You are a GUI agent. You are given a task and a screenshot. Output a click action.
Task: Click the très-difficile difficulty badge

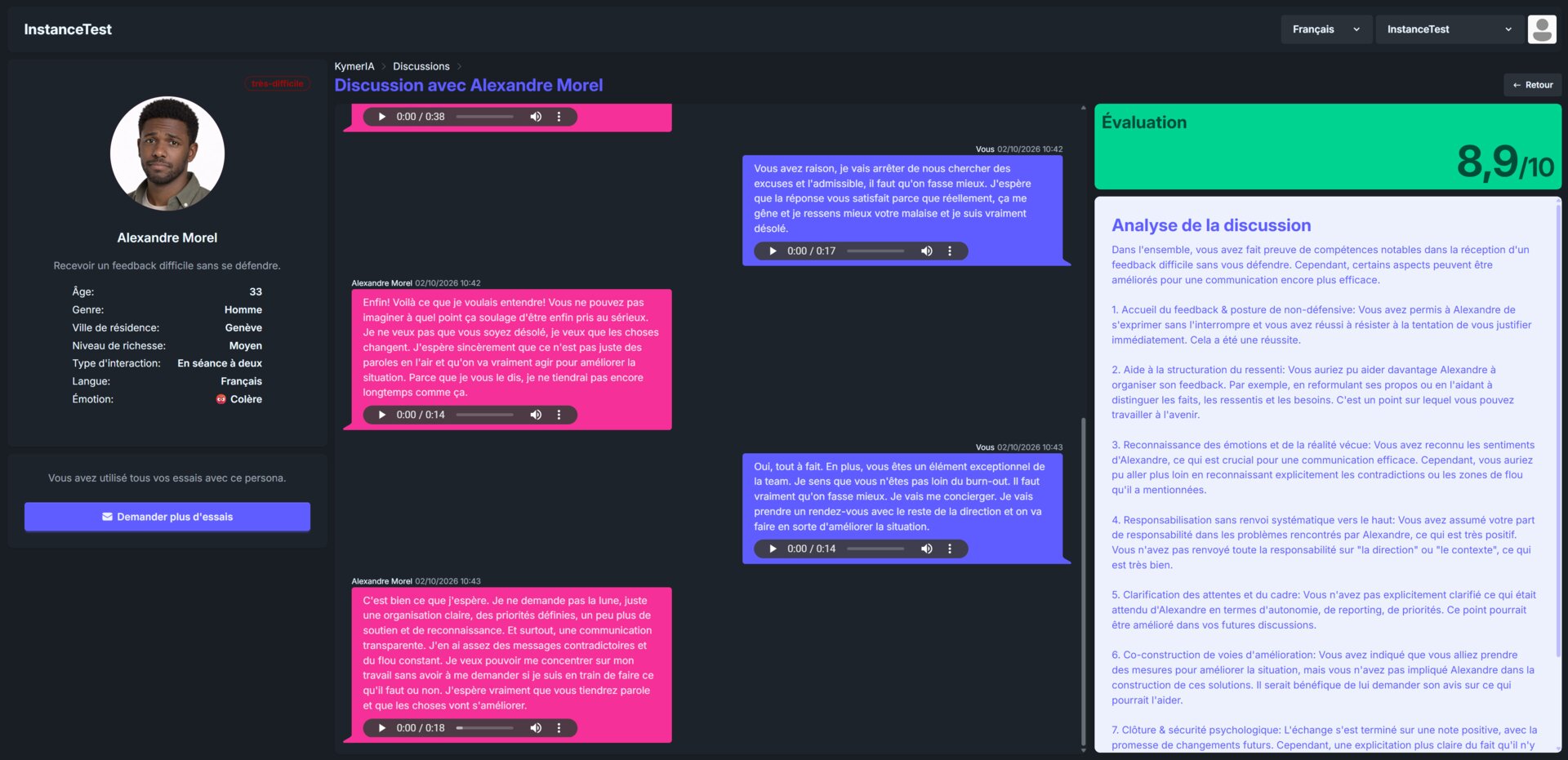pyautogui.click(x=278, y=83)
